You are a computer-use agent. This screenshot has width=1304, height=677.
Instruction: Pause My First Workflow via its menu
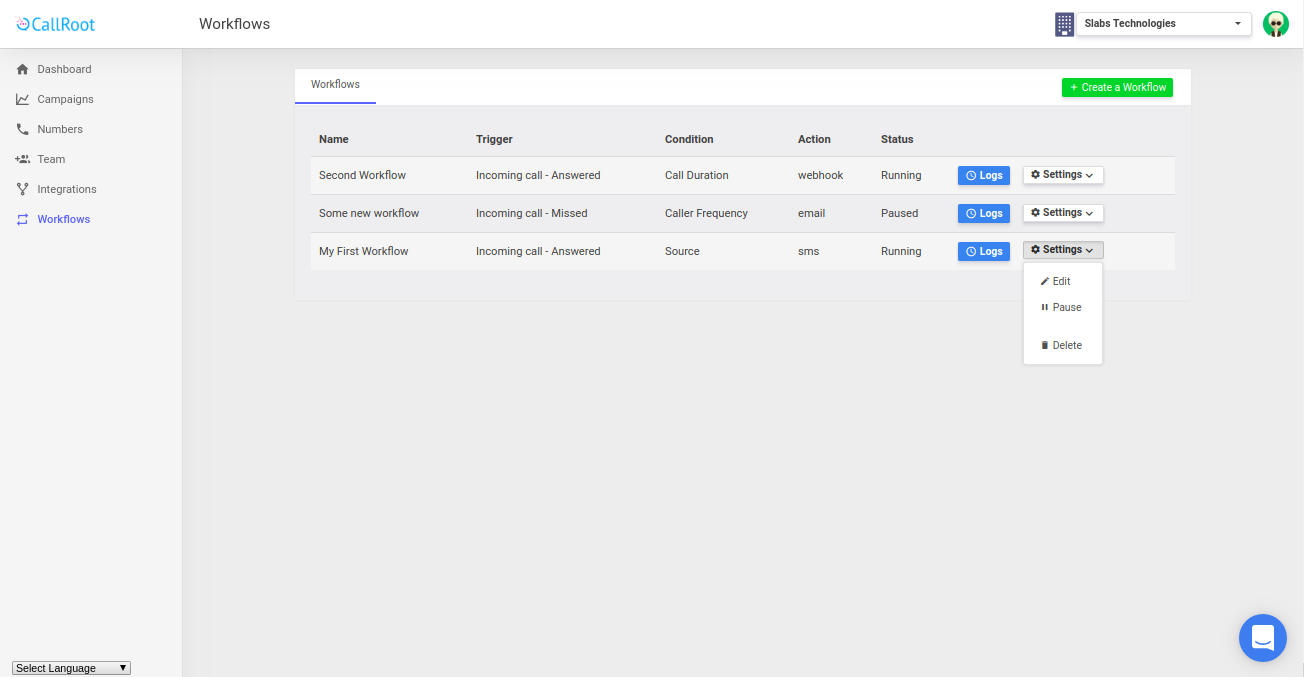[1062, 307]
